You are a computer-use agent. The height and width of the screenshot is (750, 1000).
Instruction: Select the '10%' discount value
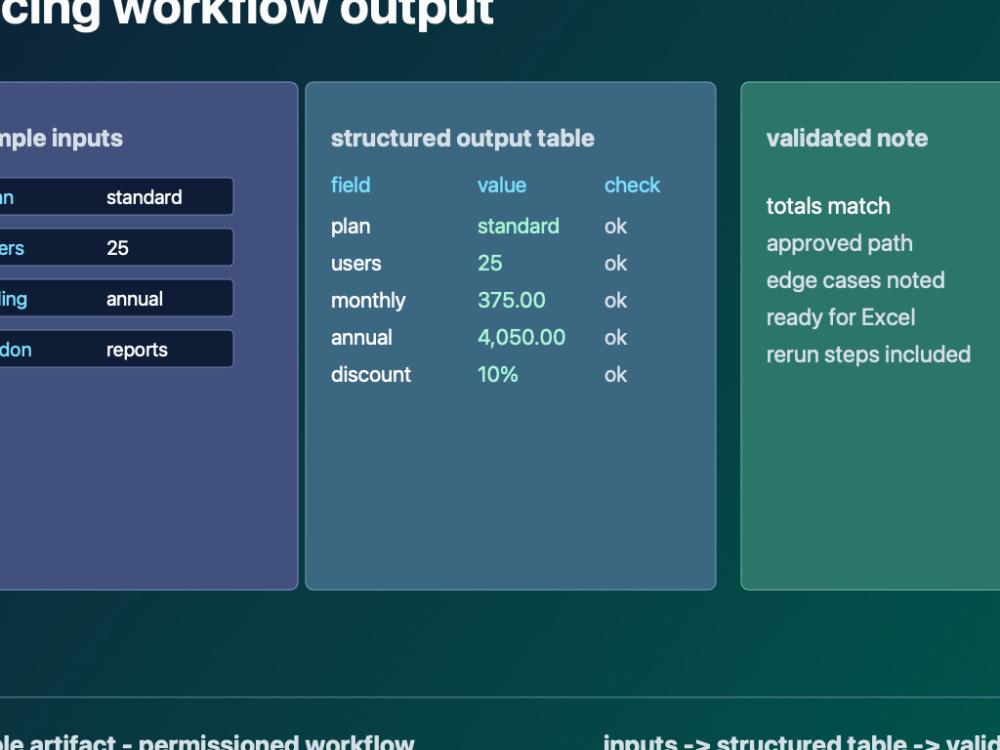coord(498,374)
